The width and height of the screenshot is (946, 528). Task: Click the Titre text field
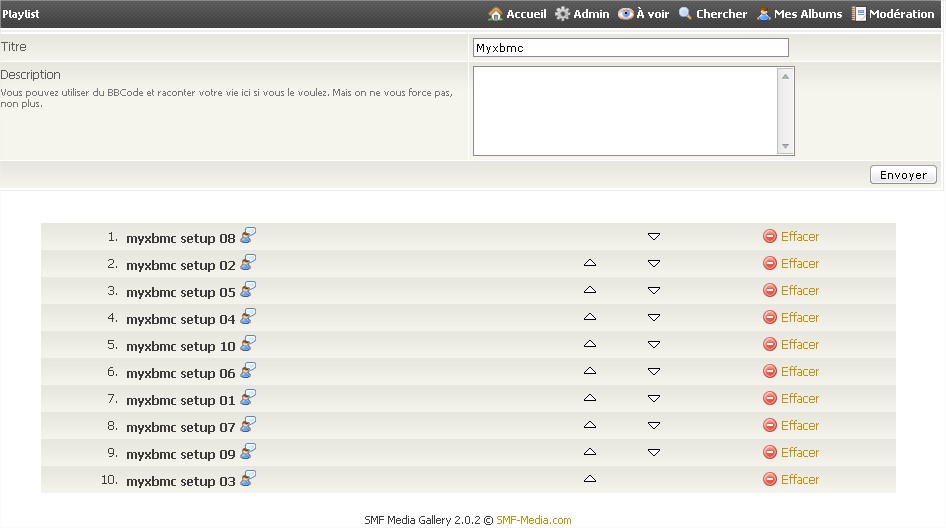[x=630, y=48]
